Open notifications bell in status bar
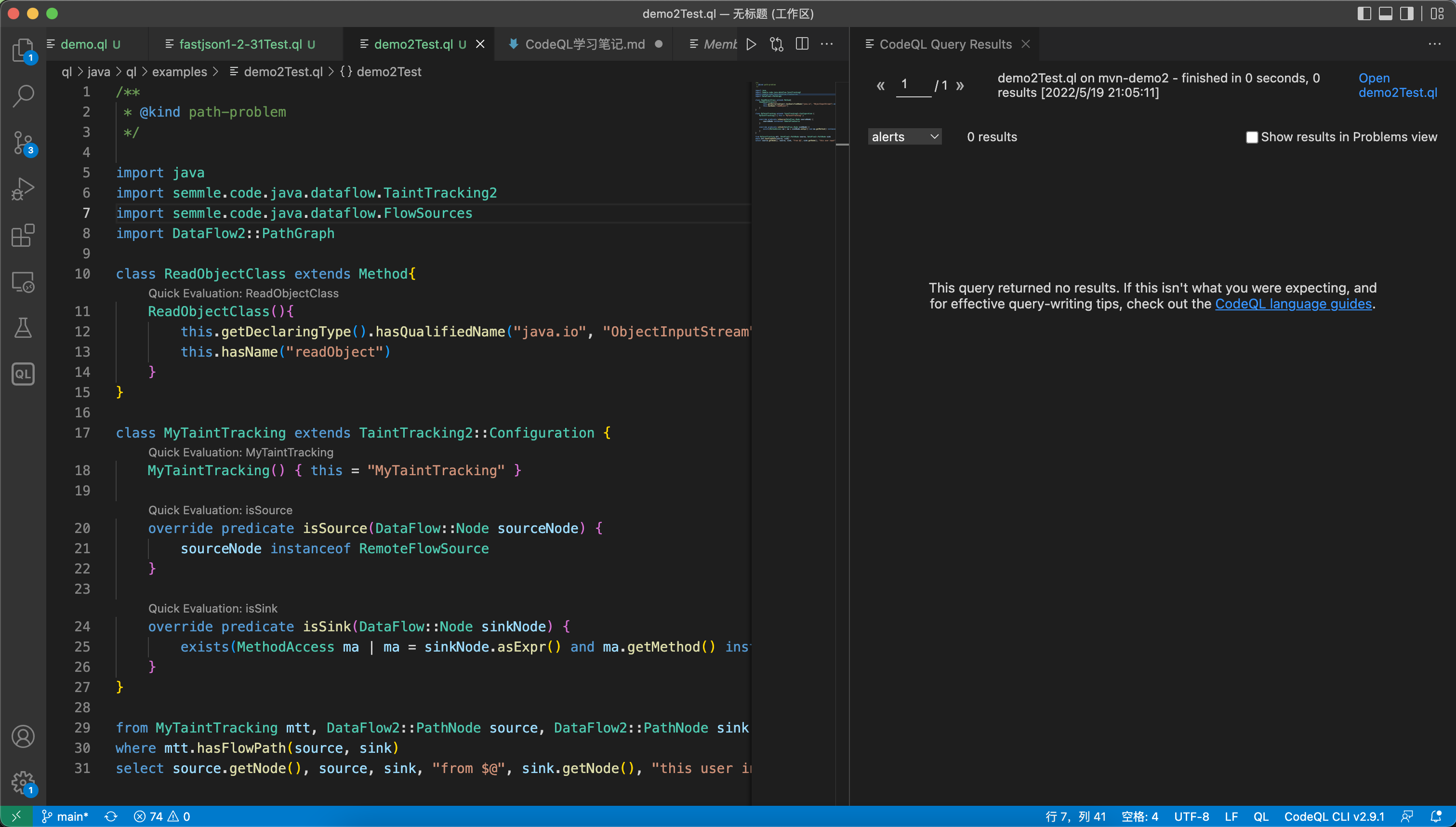This screenshot has width=1456, height=827. coord(1436,816)
